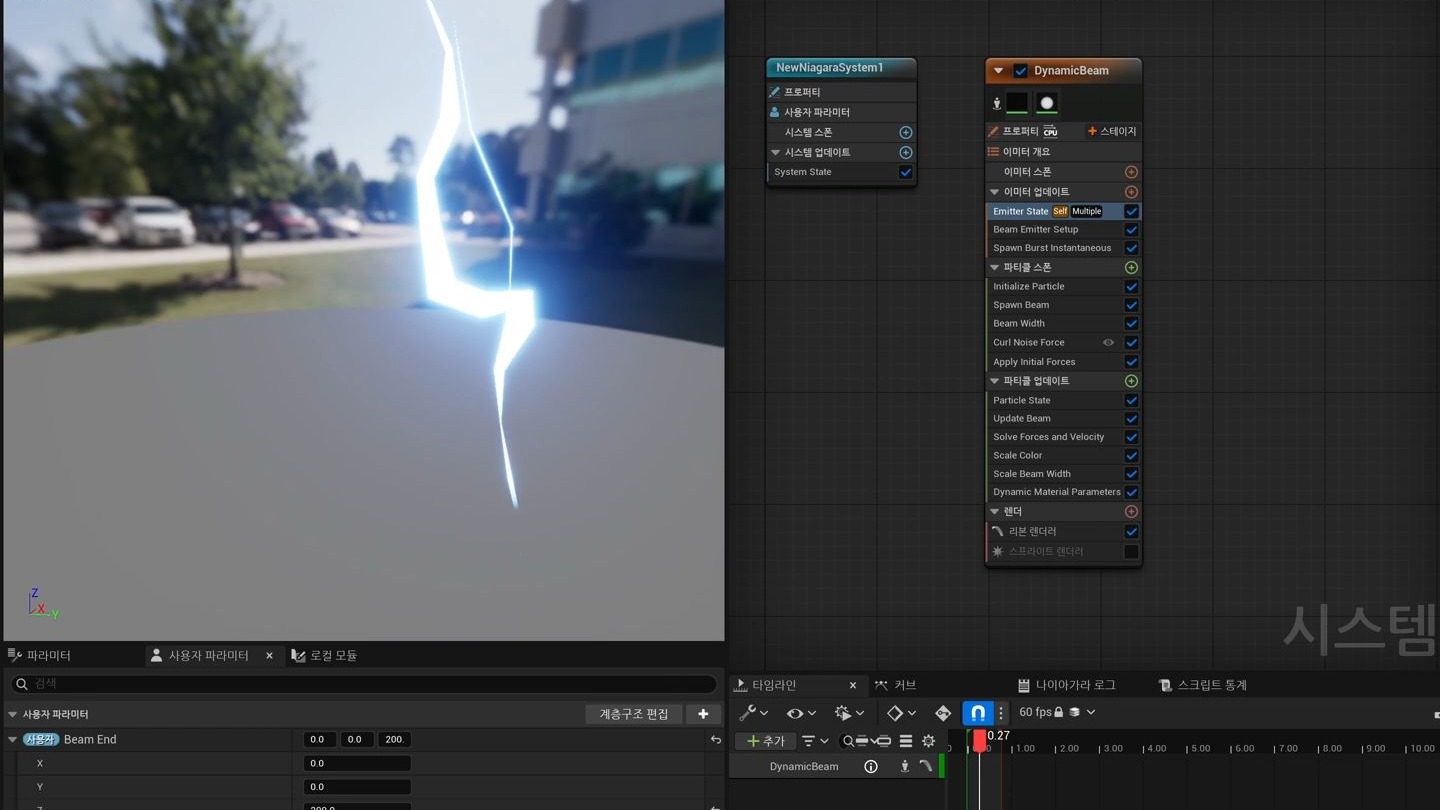Collapse the 이미터 업데이트 section

click(x=994, y=192)
